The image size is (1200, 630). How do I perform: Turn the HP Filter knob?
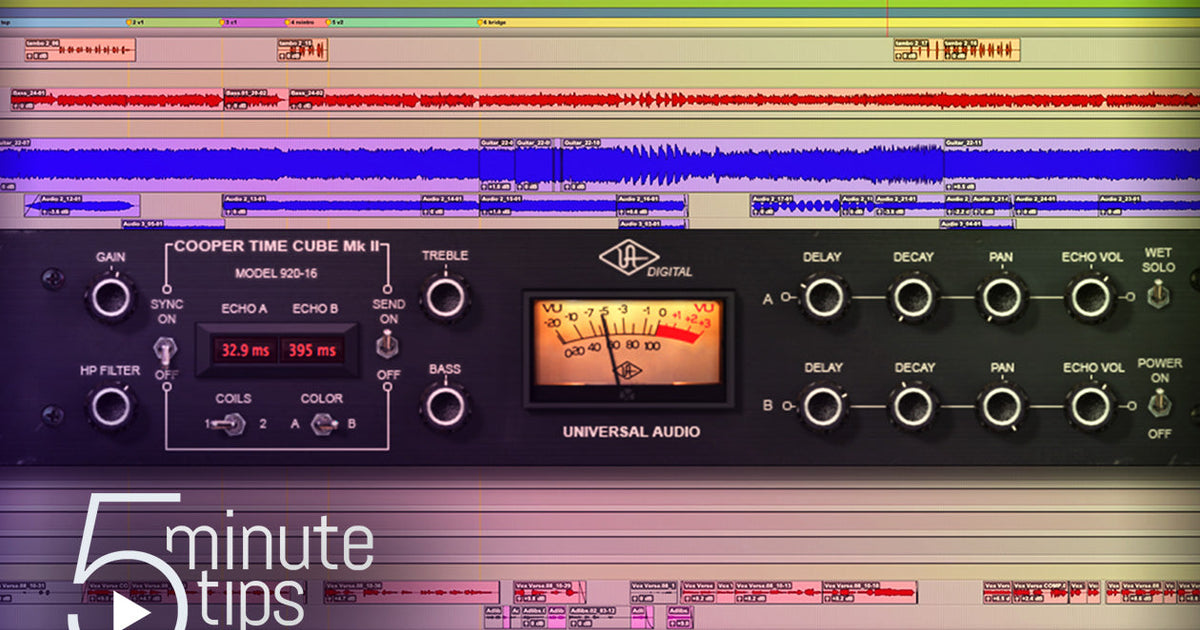click(110, 405)
